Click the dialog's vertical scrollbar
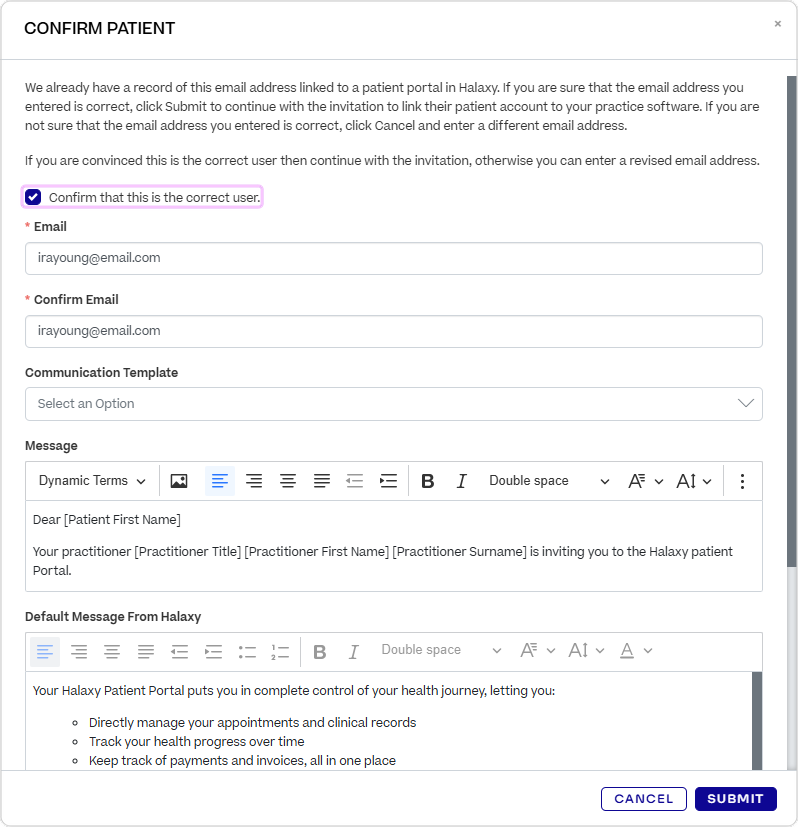 (x=791, y=322)
